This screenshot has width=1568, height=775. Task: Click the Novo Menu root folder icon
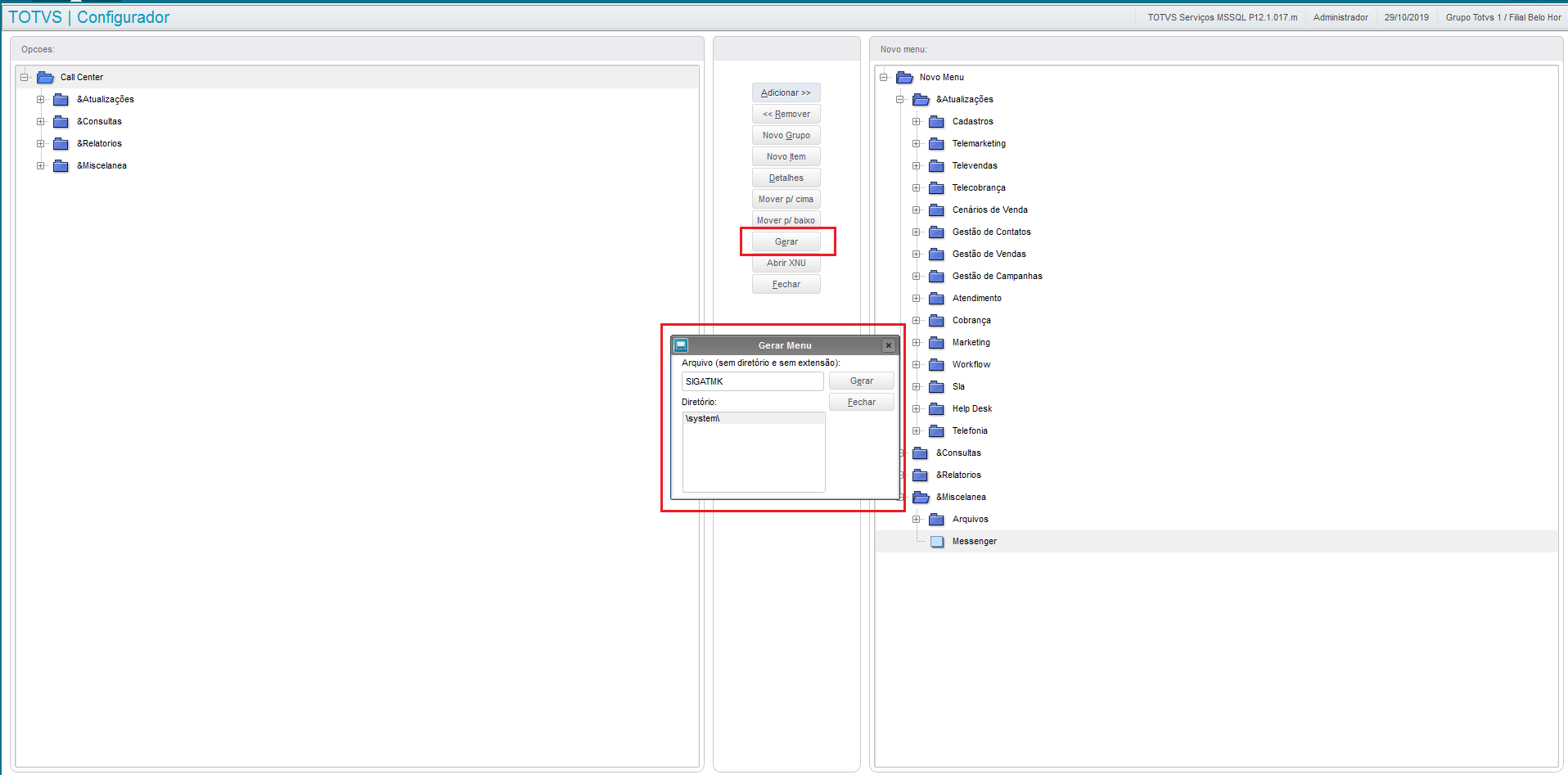904,77
